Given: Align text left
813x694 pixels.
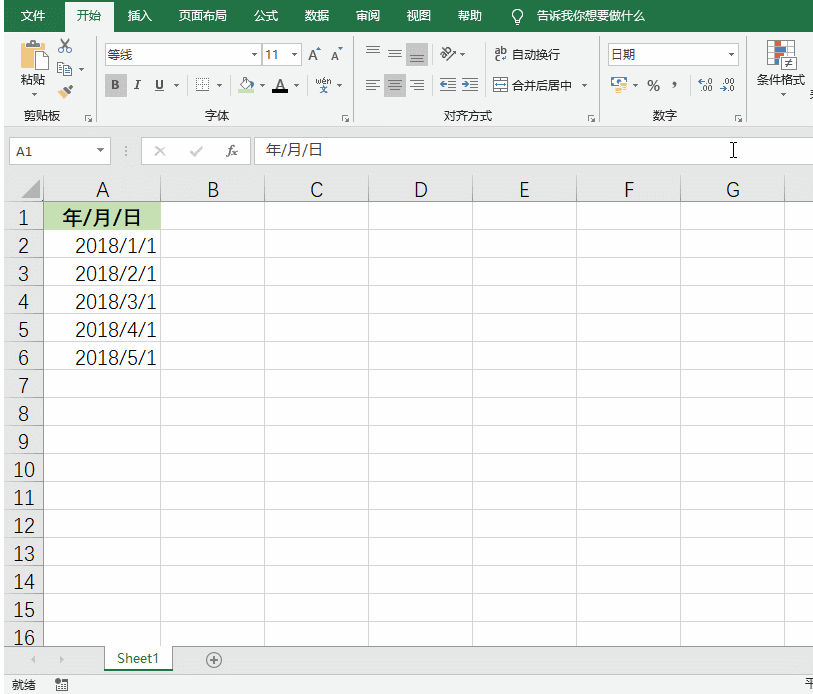Looking at the screenshot, I should [x=373, y=85].
